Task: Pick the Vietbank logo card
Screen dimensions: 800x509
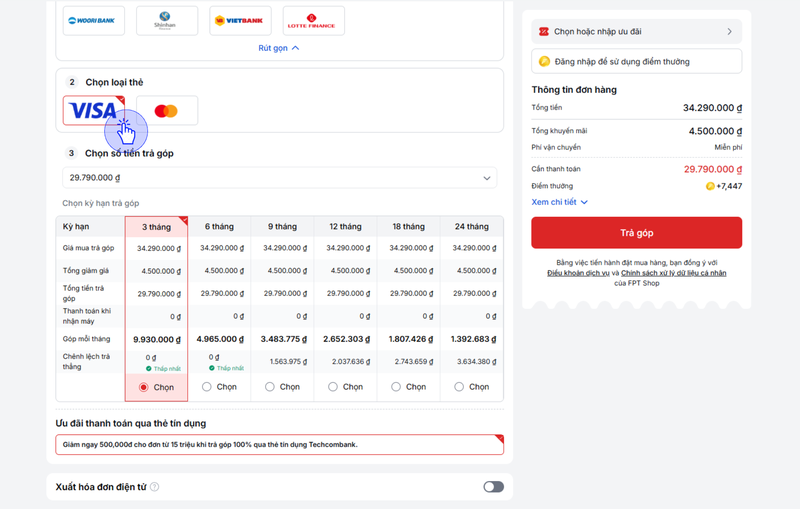Action: (x=240, y=21)
